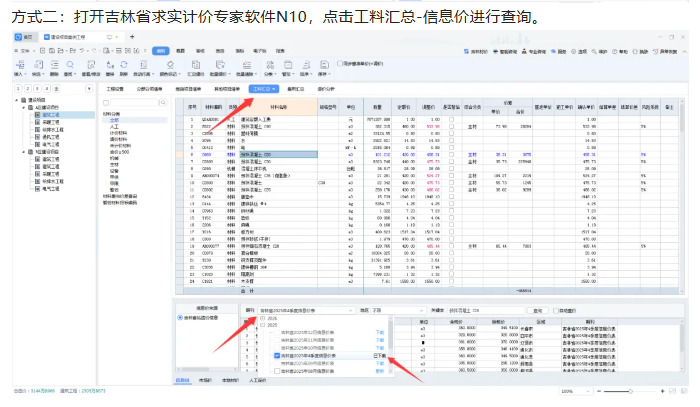
Task: Click the 颜色标记 color mark icon
Action: coord(170,65)
